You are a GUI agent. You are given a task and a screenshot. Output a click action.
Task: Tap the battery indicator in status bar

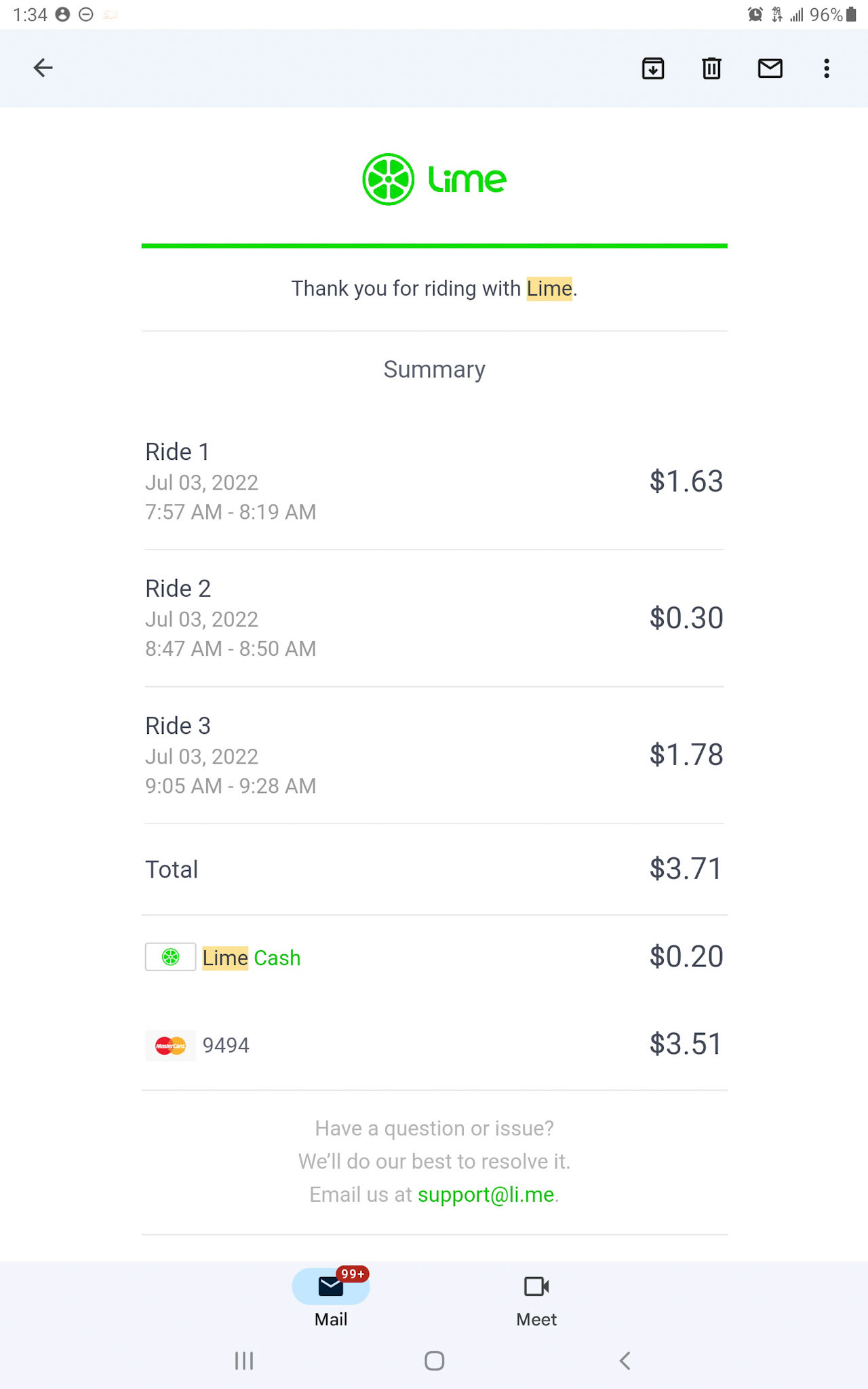click(851, 15)
